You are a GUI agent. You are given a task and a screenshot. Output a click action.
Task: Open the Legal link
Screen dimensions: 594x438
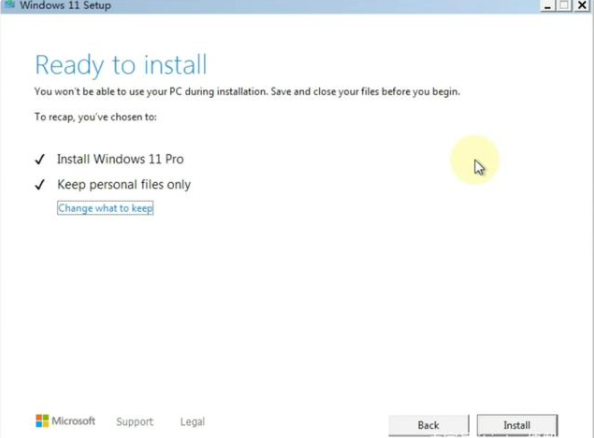192,422
